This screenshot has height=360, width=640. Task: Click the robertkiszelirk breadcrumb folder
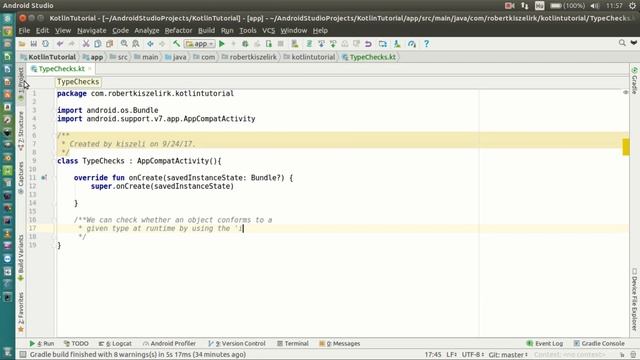pos(249,57)
